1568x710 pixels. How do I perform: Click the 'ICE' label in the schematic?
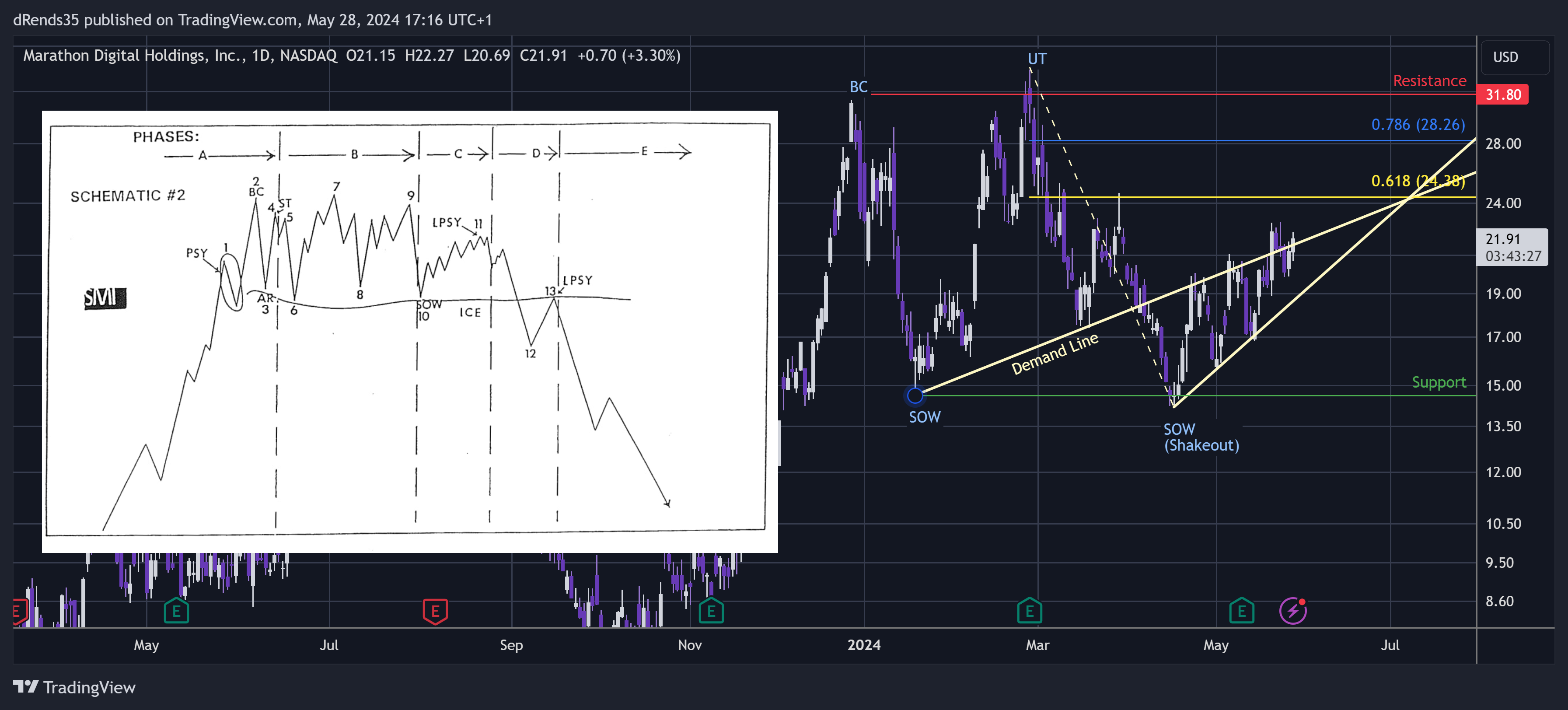tap(470, 312)
